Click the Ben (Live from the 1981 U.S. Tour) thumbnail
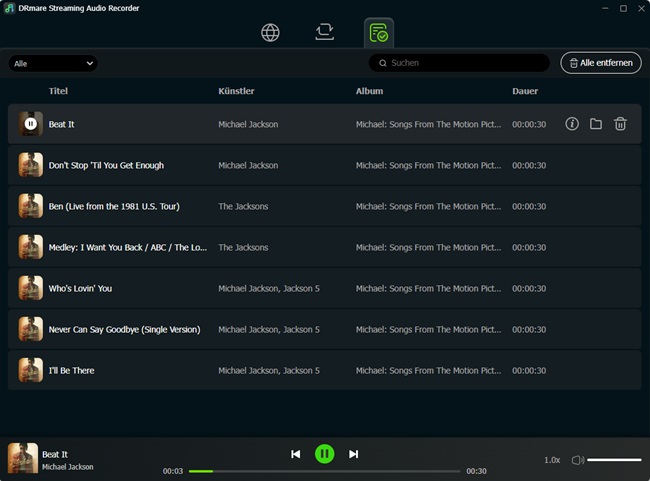This screenshot has width=650, height=481. [30, 206]
